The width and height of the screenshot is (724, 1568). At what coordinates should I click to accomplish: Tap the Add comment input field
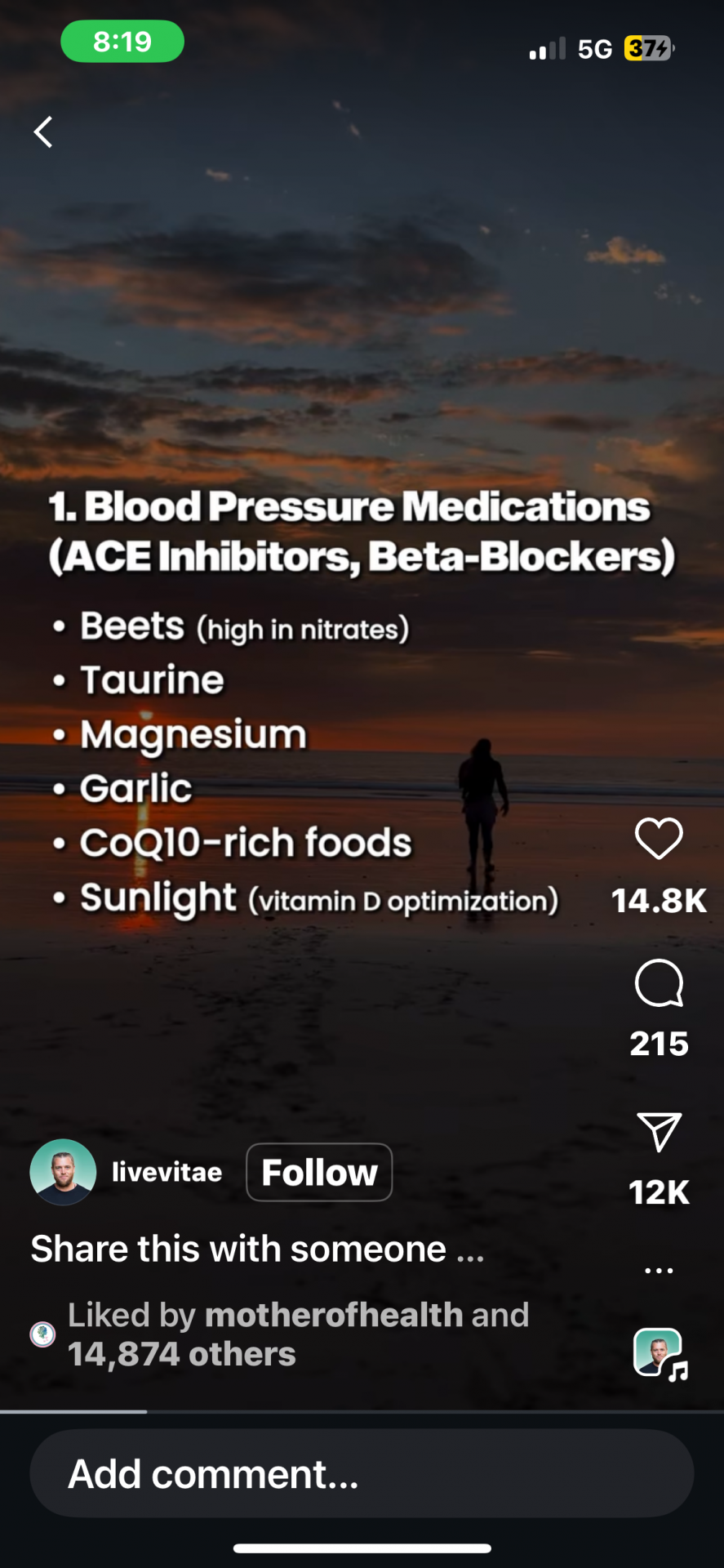click(x=362, y=1474)
